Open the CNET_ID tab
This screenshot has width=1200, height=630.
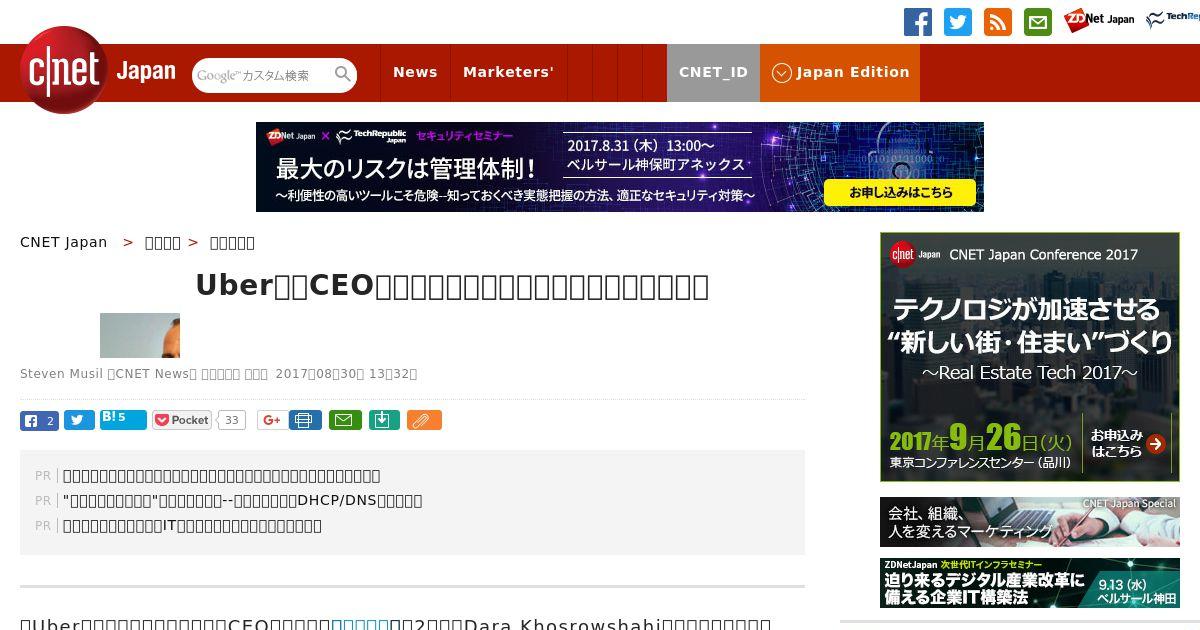pos(713,72)
